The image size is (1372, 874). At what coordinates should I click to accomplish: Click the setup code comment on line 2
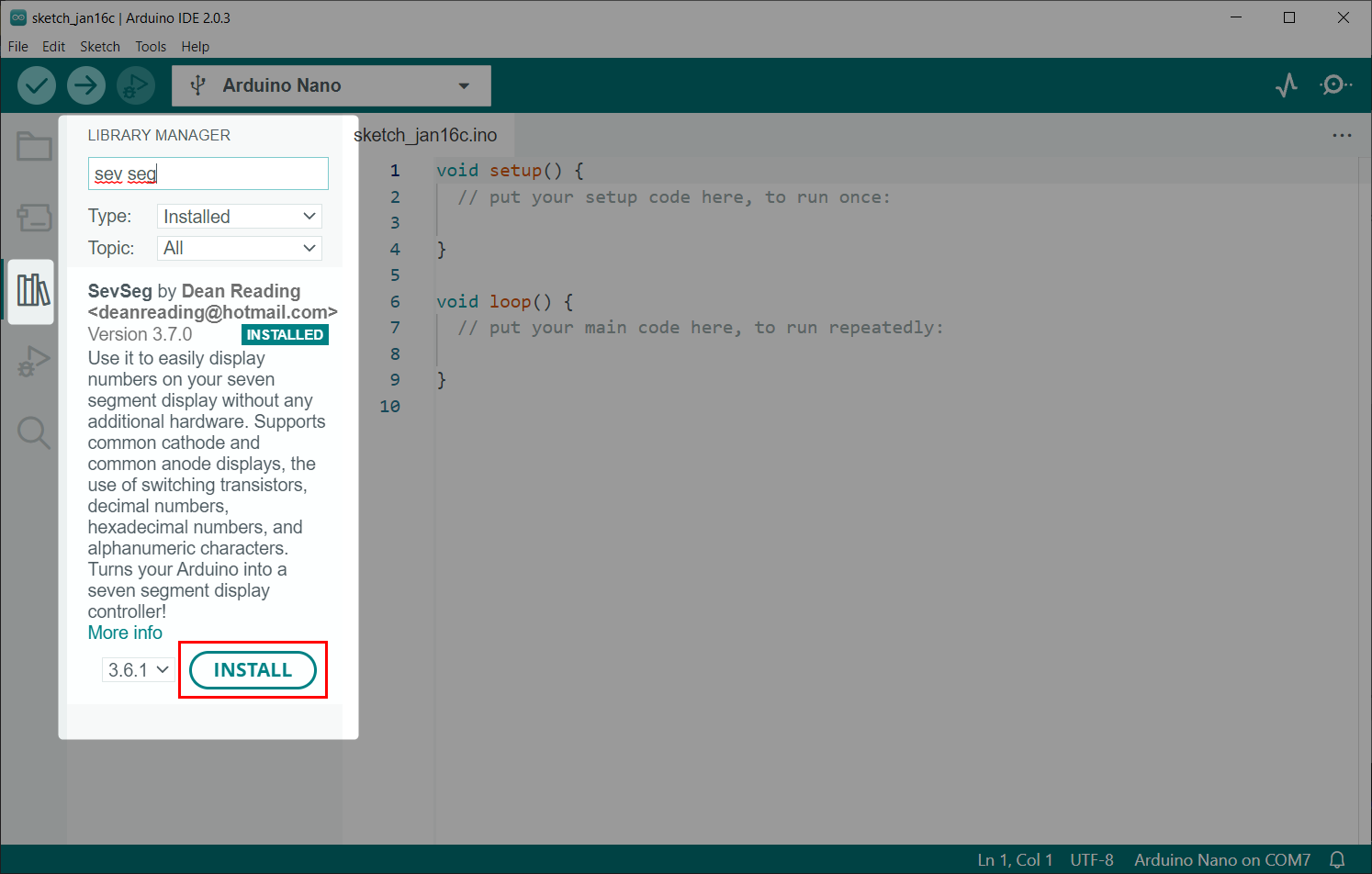(x=674, y=197)
